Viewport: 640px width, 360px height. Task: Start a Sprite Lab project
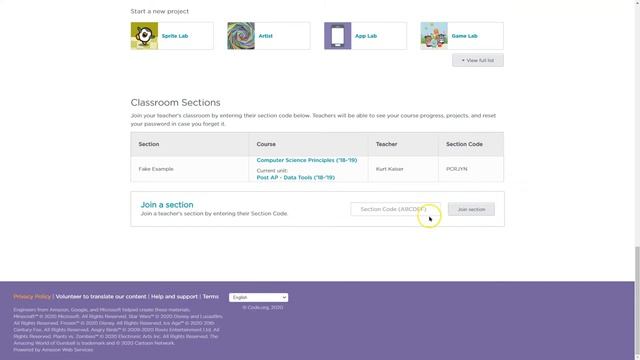click(175, 36)
